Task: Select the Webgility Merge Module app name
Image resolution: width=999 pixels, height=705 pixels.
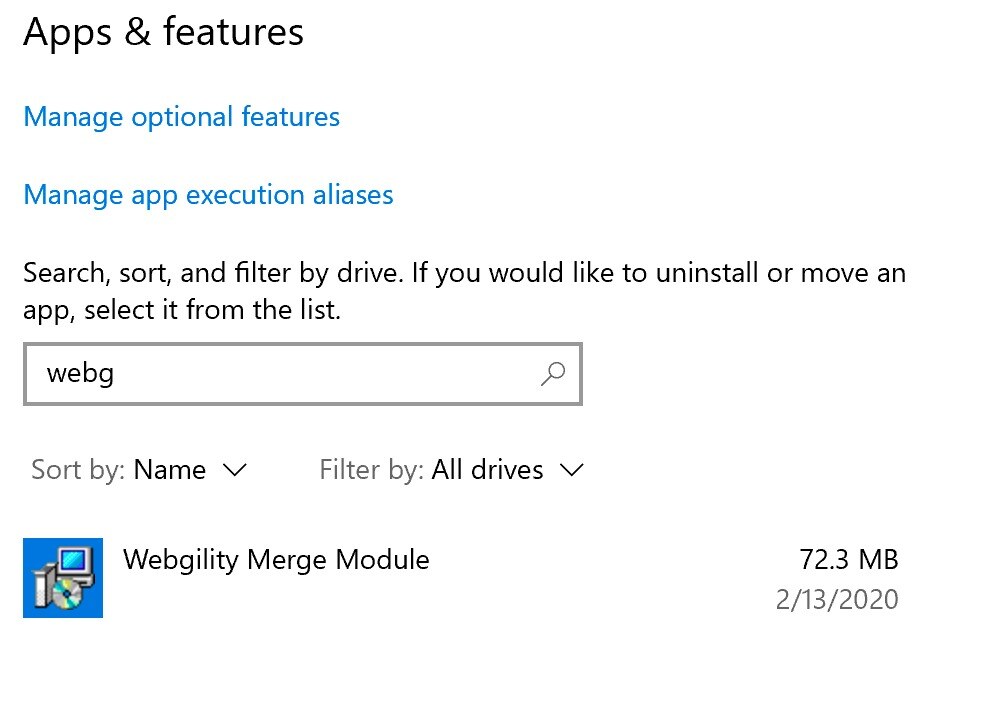Action: [277, 560]
